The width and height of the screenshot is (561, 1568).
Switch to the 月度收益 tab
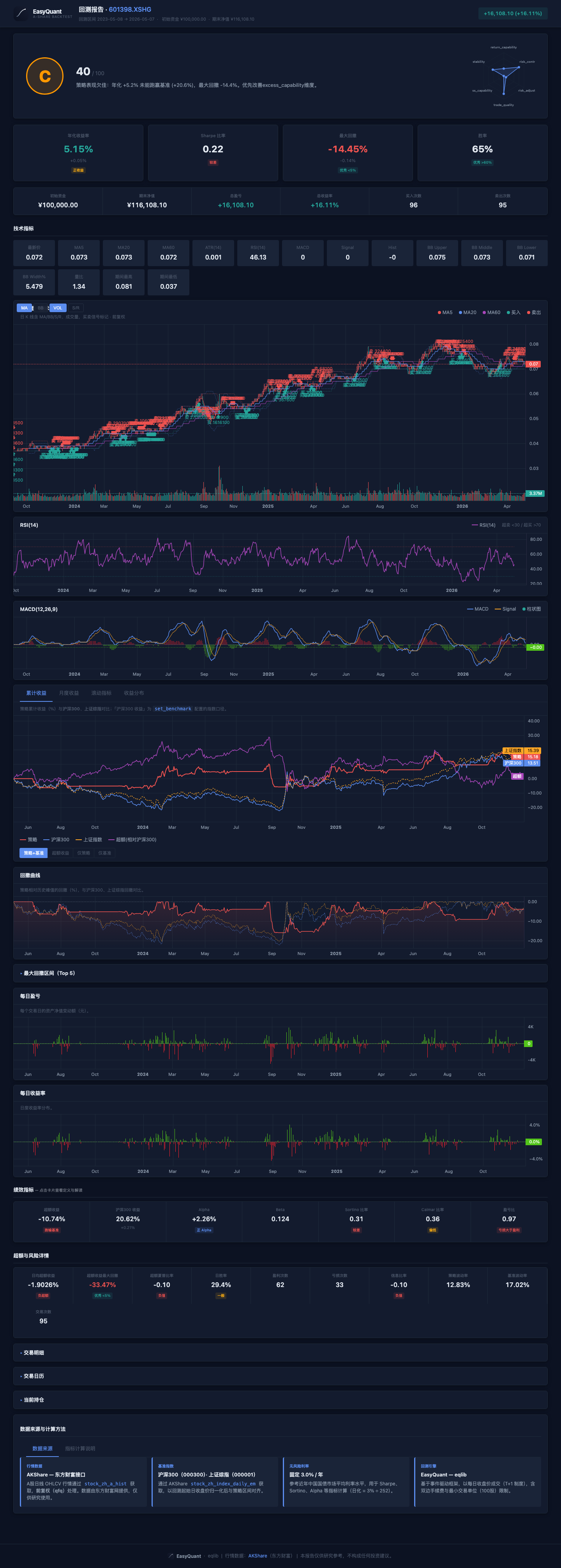[69, 693]
